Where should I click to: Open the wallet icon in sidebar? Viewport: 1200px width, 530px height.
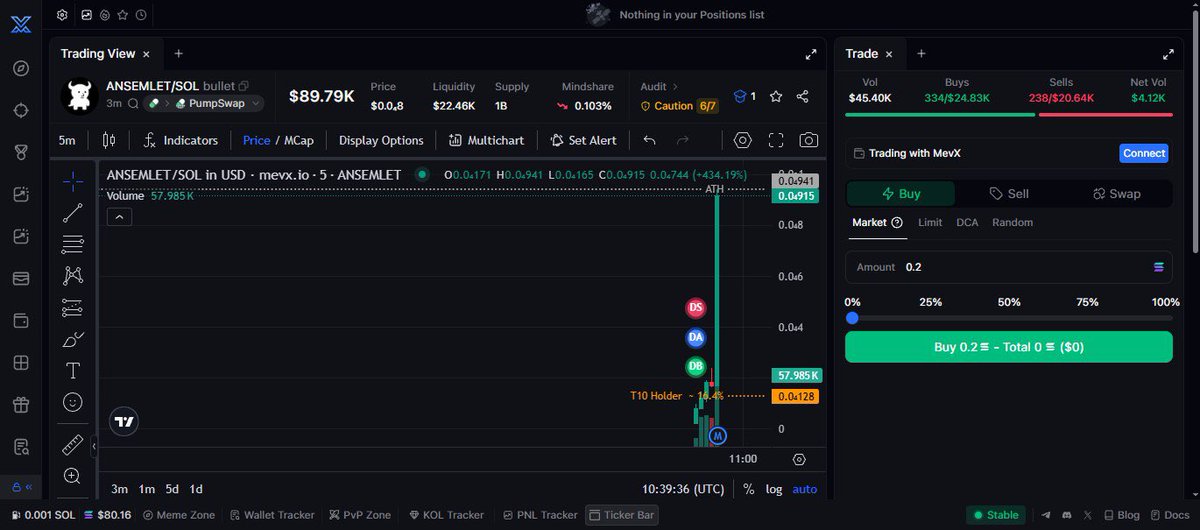(x=21, y=321)
